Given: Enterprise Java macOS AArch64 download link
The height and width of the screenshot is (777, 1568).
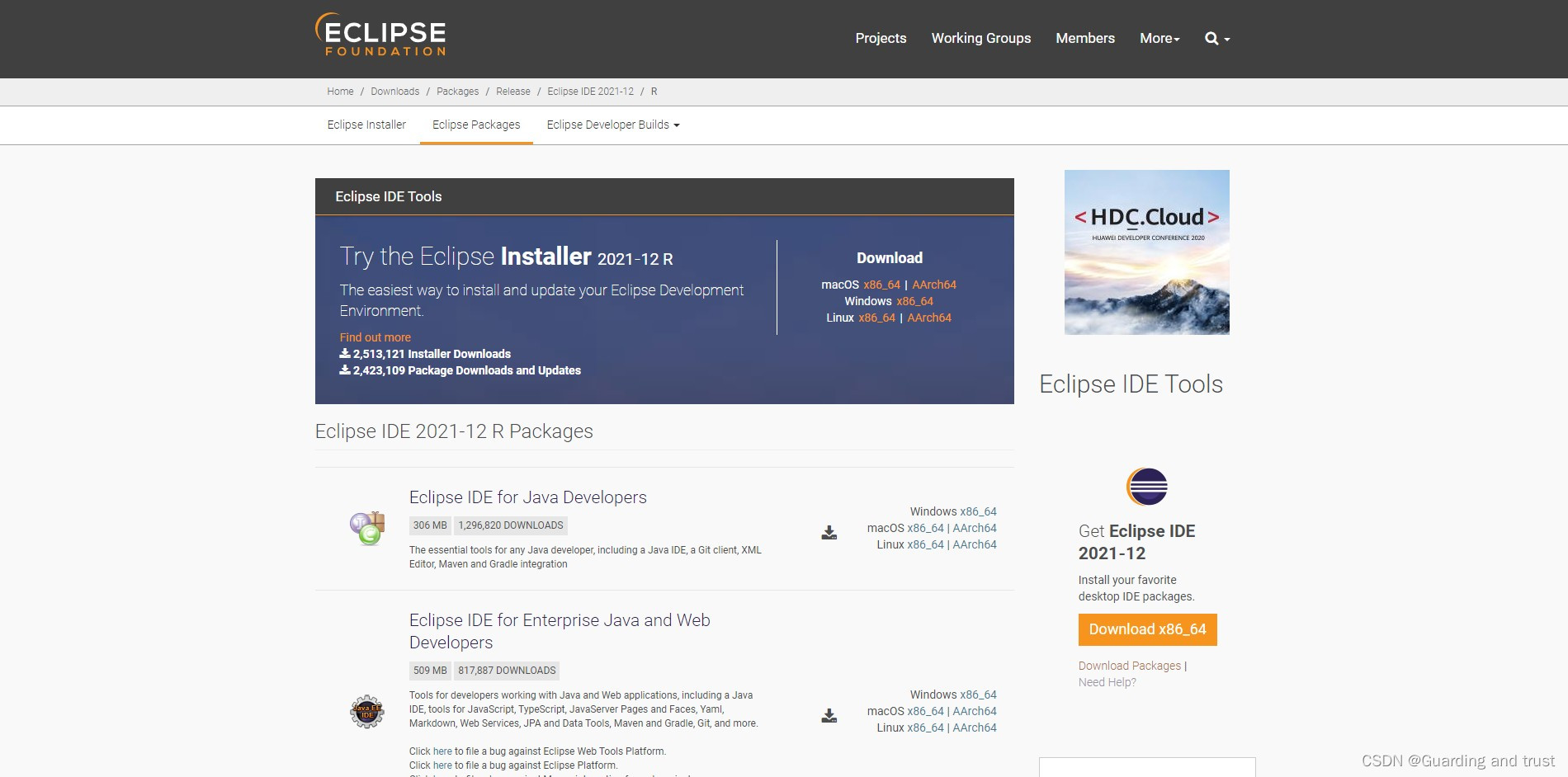Looking at the screenshot, I should click(975, 711).
